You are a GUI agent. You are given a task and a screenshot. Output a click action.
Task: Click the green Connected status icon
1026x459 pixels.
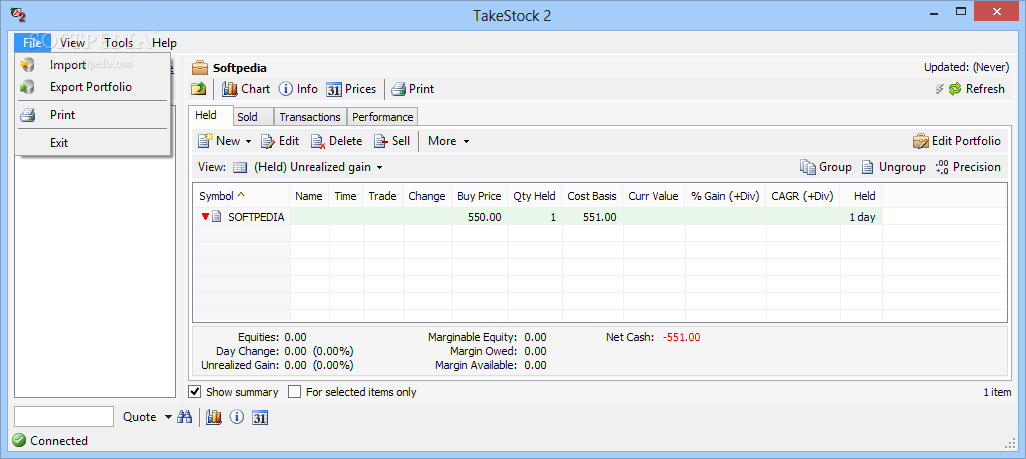(x=19, y=441)
